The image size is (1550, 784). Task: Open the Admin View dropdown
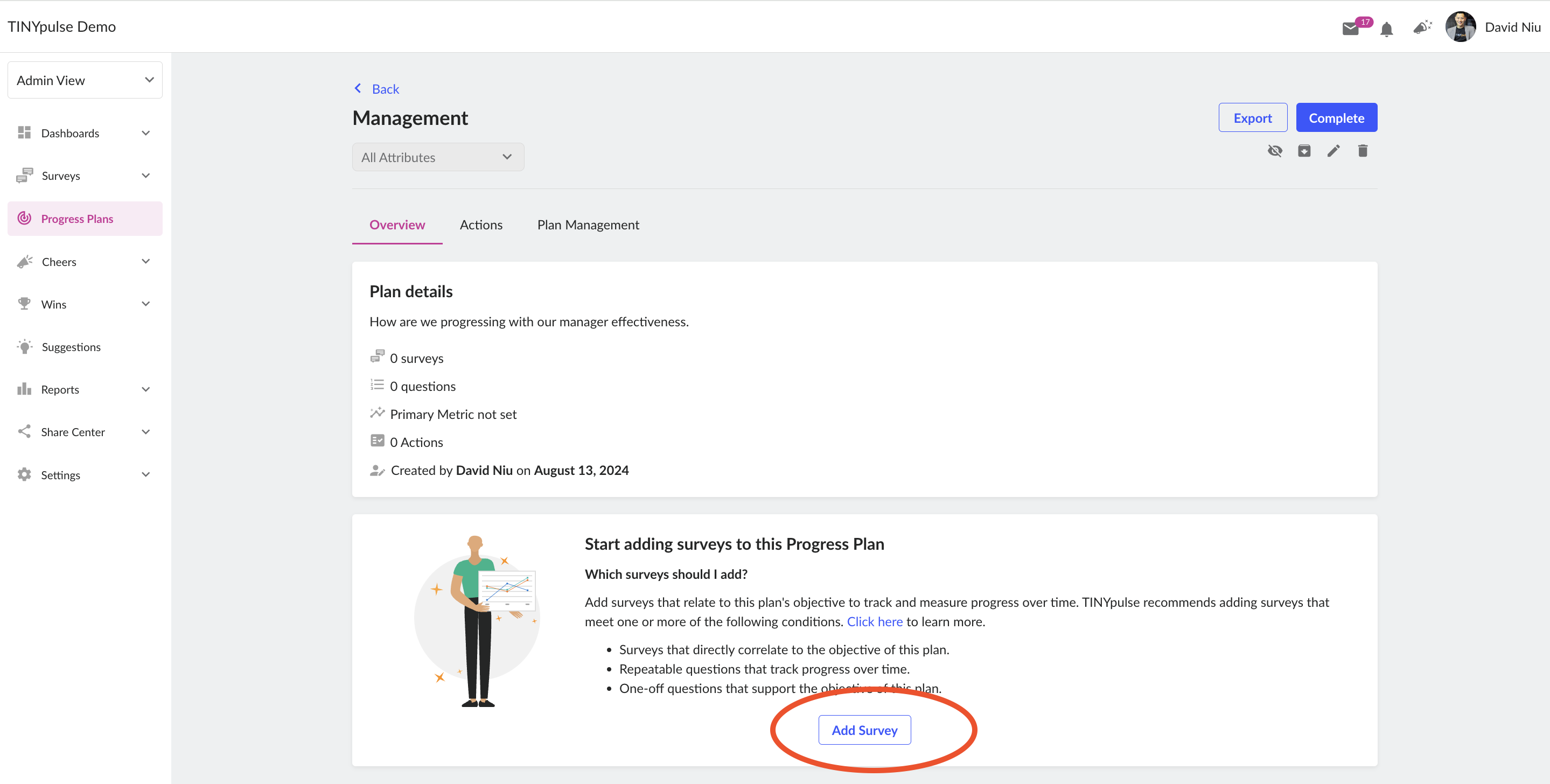pos(85,80)
